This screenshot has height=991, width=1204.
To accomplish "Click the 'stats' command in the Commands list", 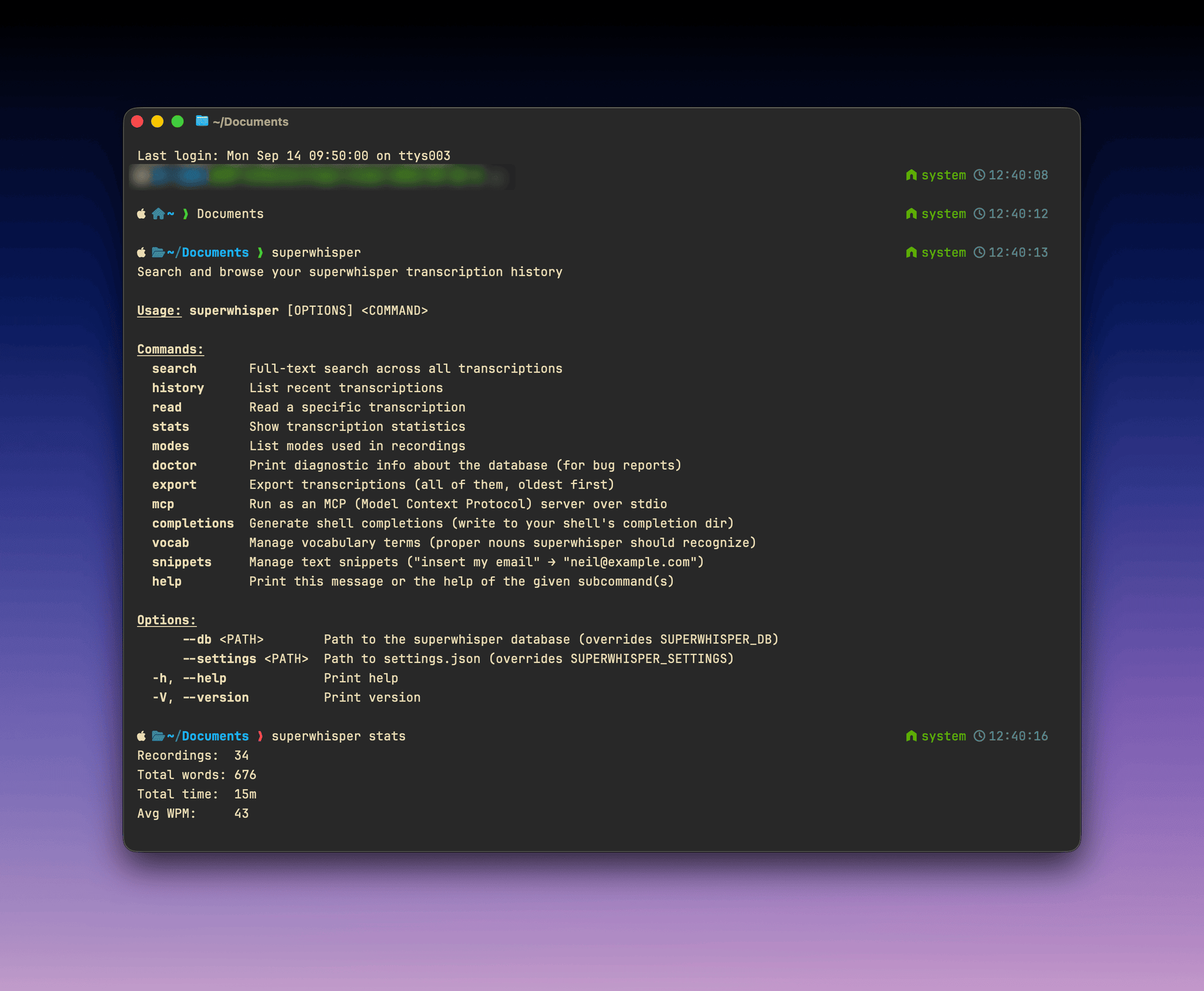I will [x=170, y=427].
